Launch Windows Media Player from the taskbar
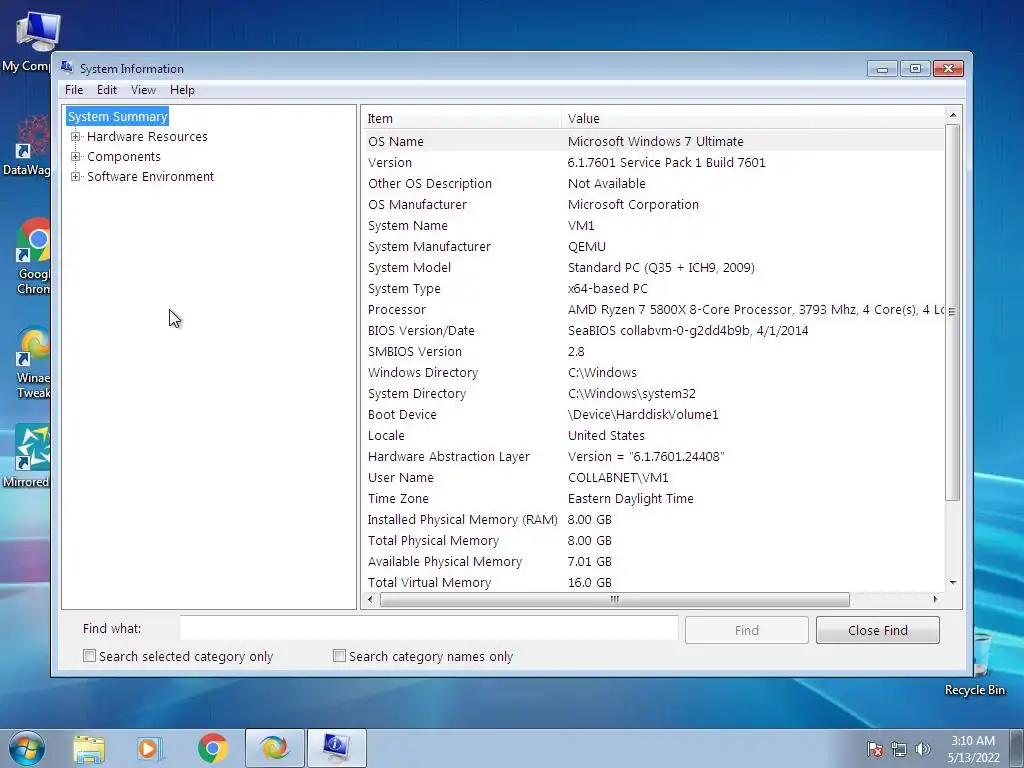1024x768 pixels. (x=150, y=749)
